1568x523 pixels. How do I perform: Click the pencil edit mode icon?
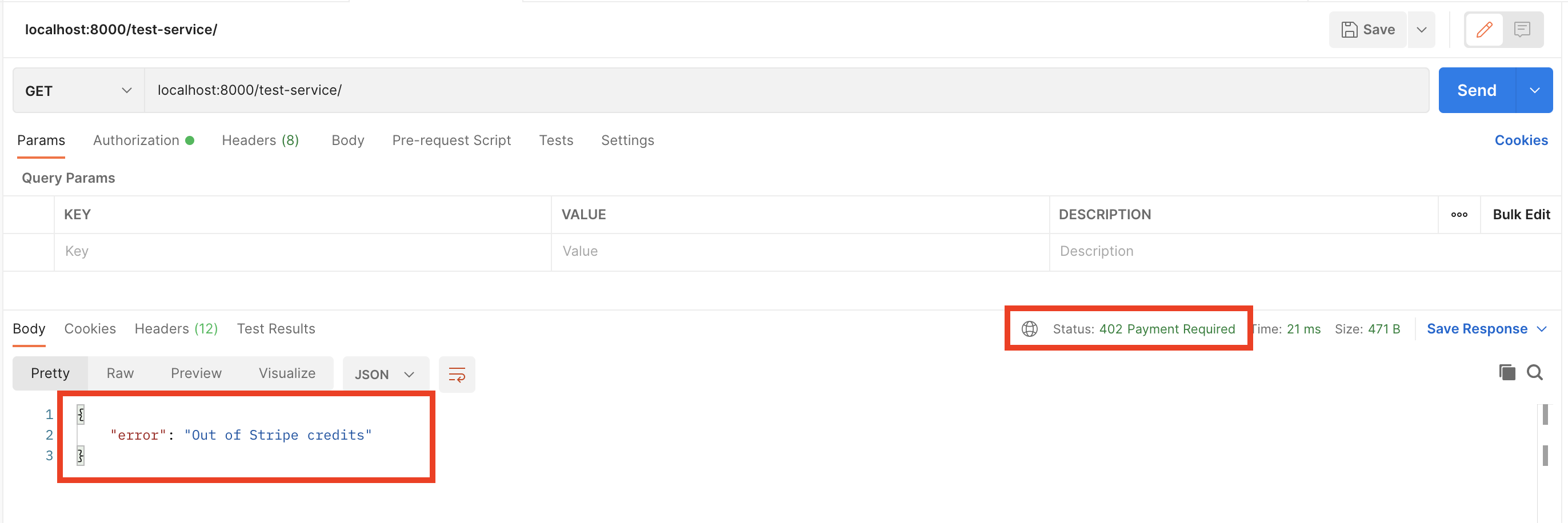[x=1484, y=29]
